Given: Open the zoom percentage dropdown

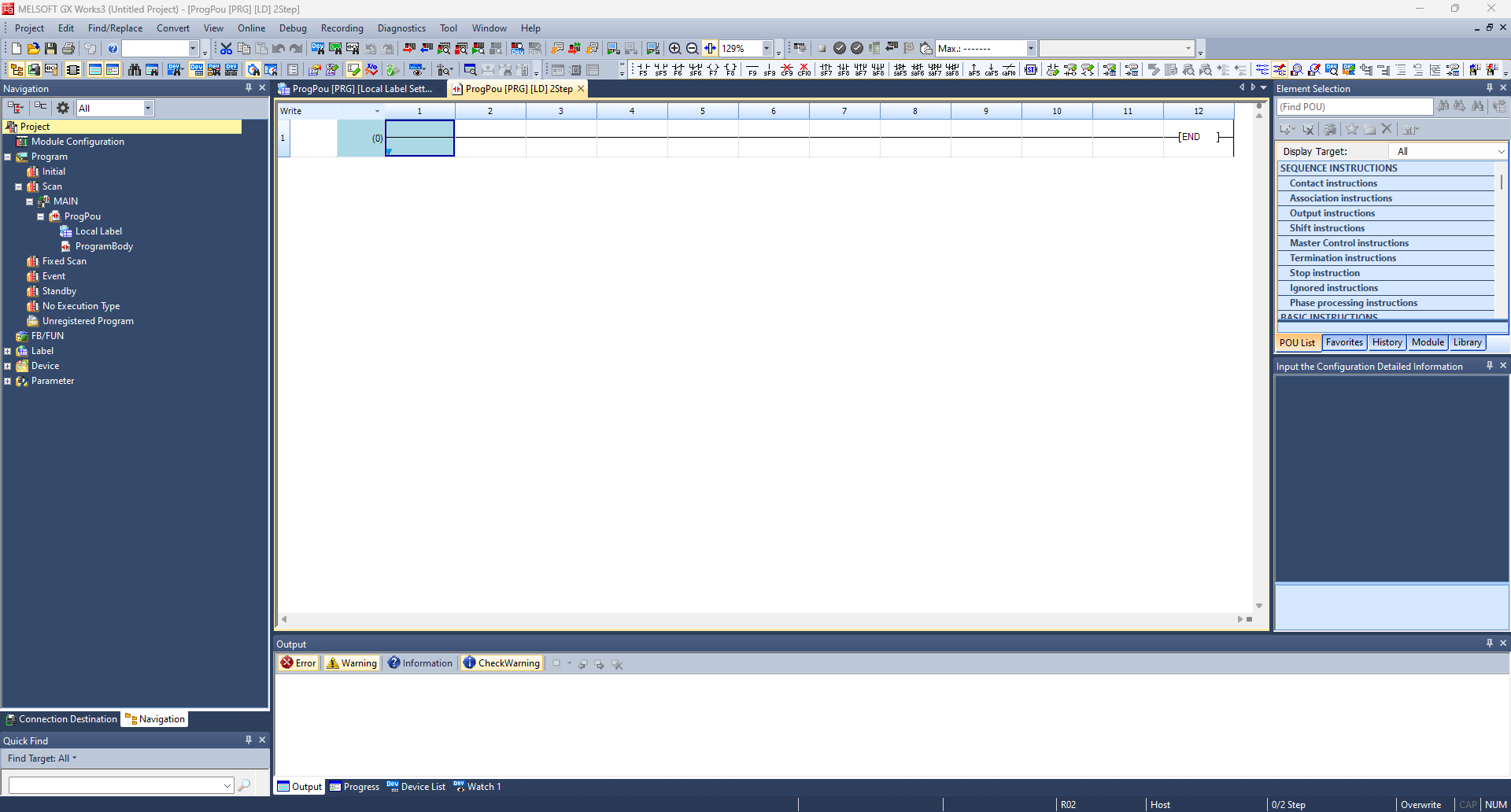Looking at the screenshot, I should (767, 49).
